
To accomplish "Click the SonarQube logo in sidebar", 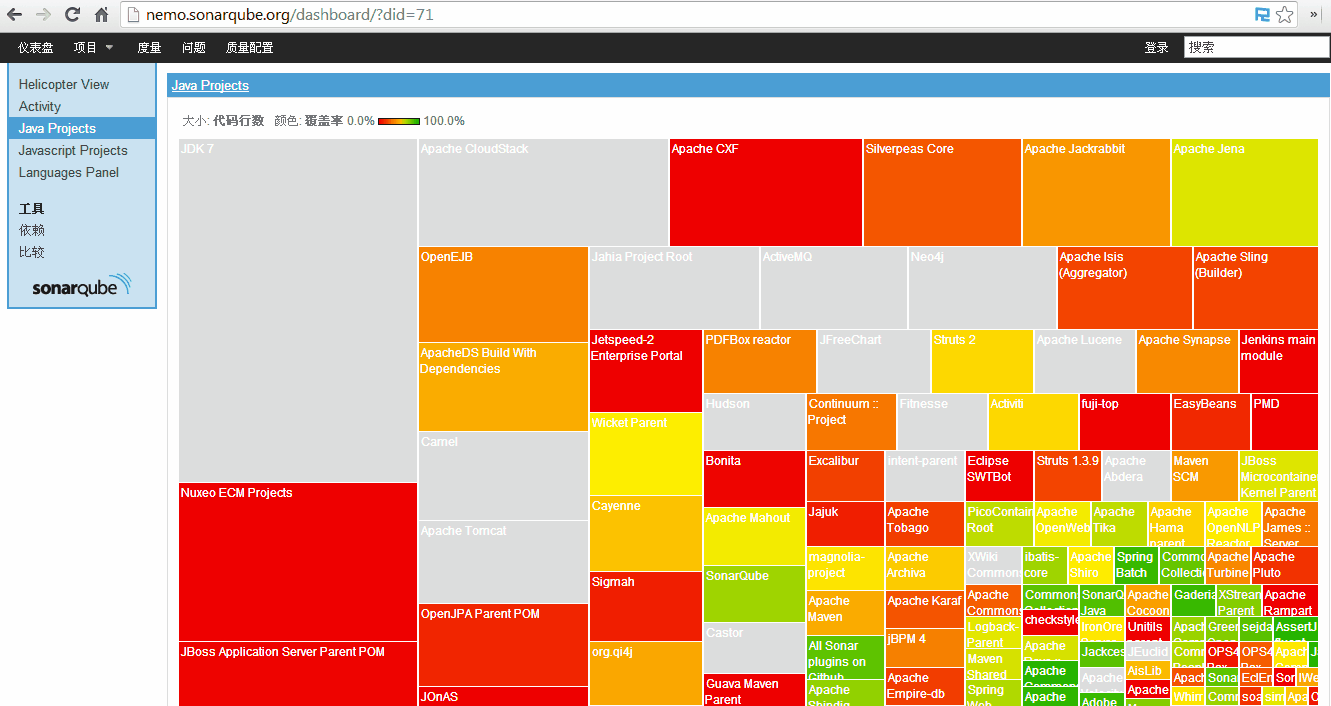I will coord(82,285).
